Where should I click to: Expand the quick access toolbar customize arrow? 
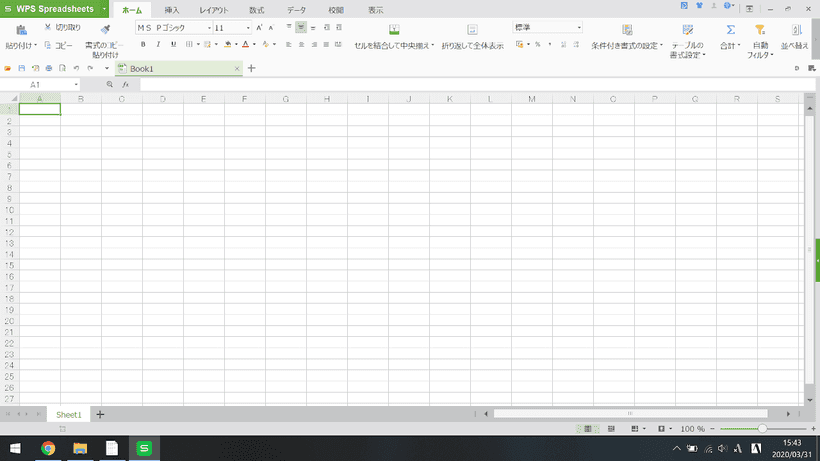[x=107, y=68]
